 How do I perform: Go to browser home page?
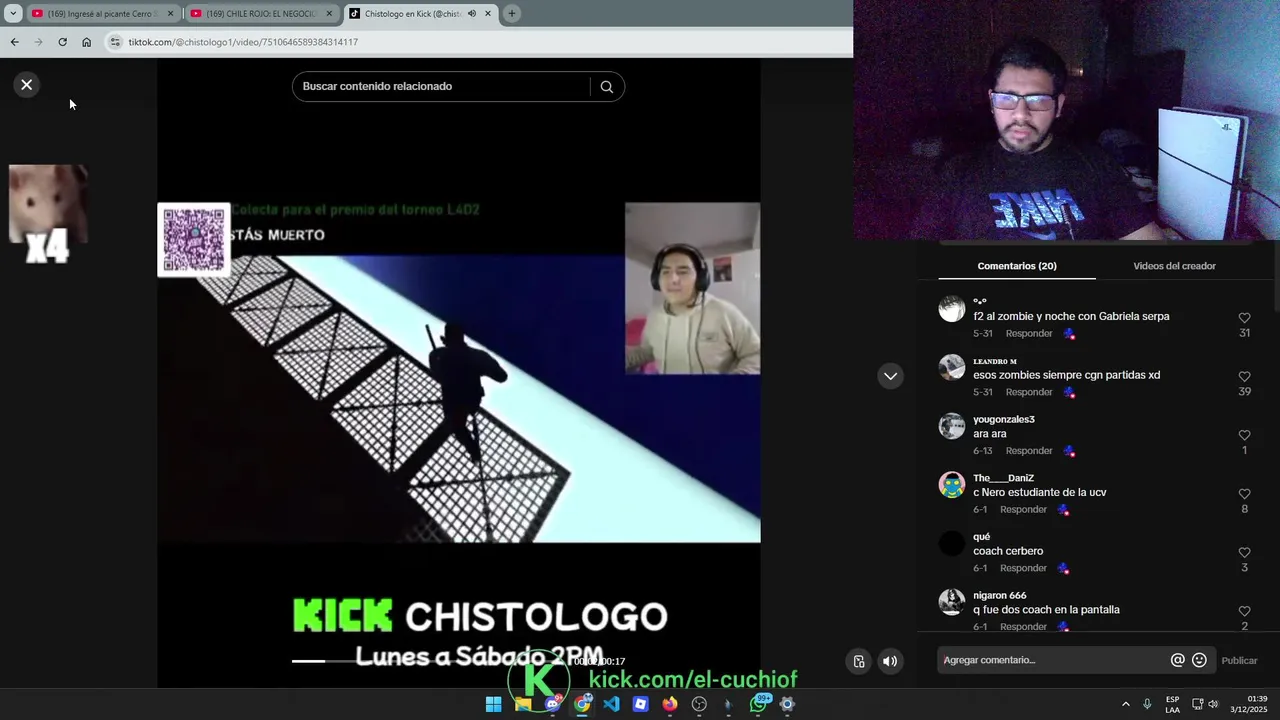86,42
